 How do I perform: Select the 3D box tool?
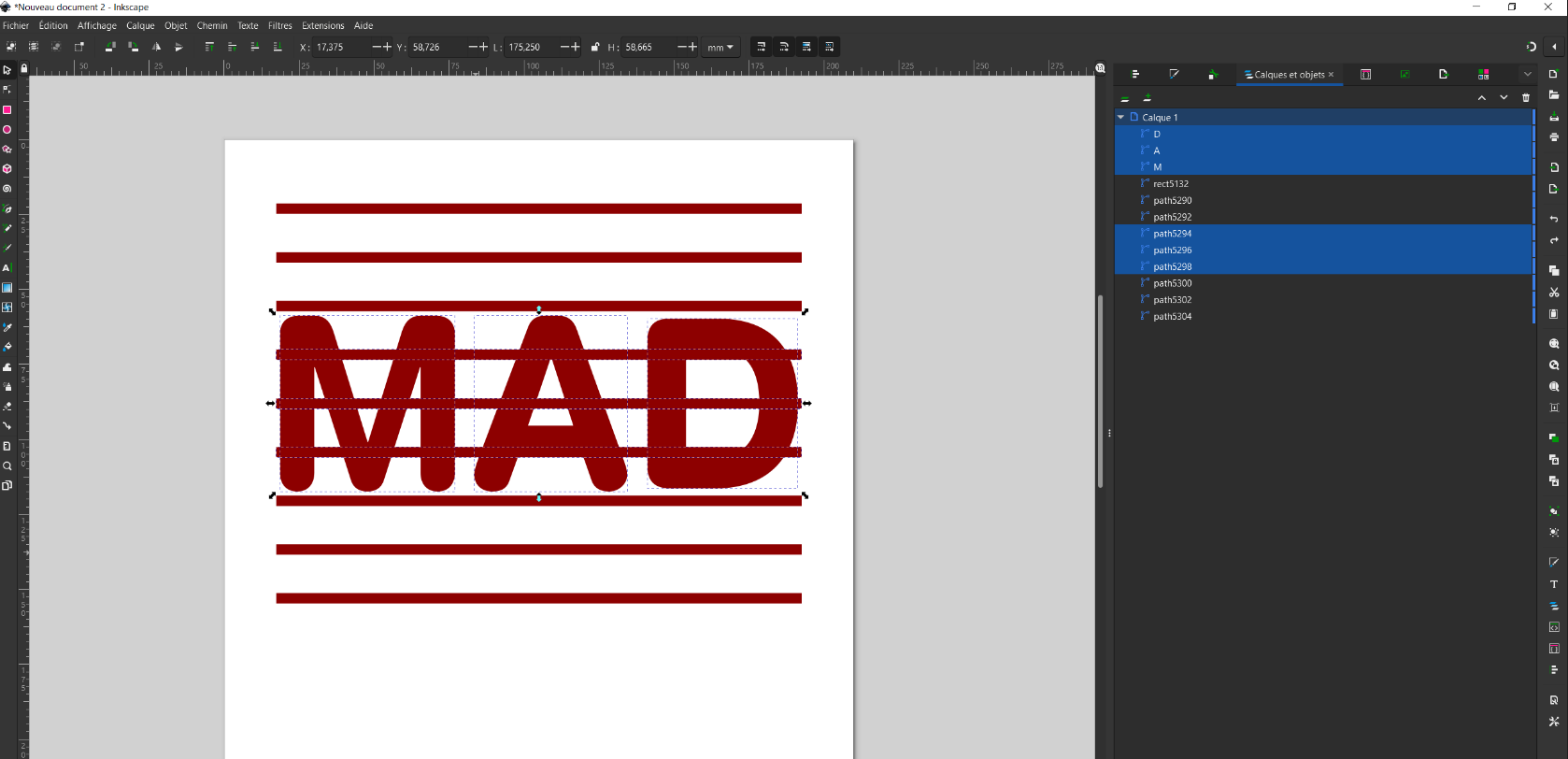coord(7,169)
